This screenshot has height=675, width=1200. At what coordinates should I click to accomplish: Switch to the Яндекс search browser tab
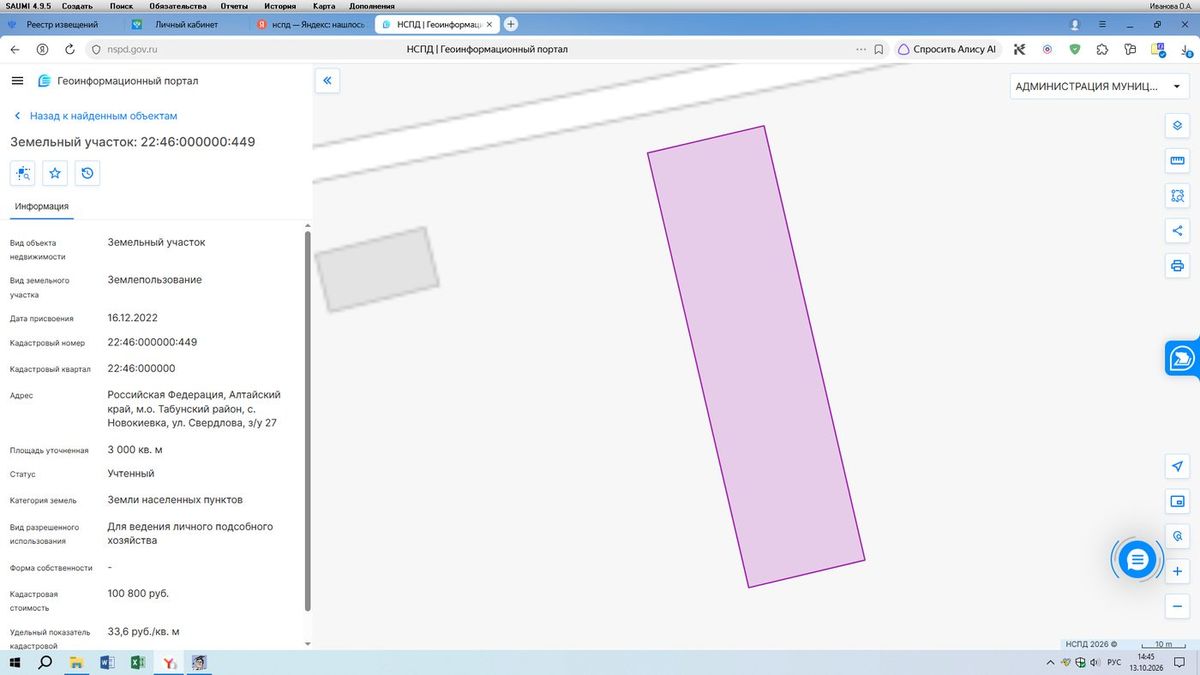[x=310, y=24]
